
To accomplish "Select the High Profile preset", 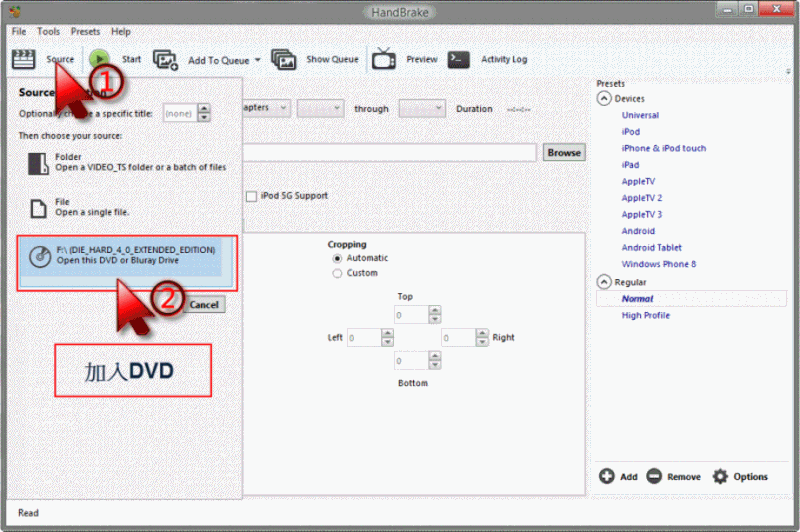I will tap(645, 315).
